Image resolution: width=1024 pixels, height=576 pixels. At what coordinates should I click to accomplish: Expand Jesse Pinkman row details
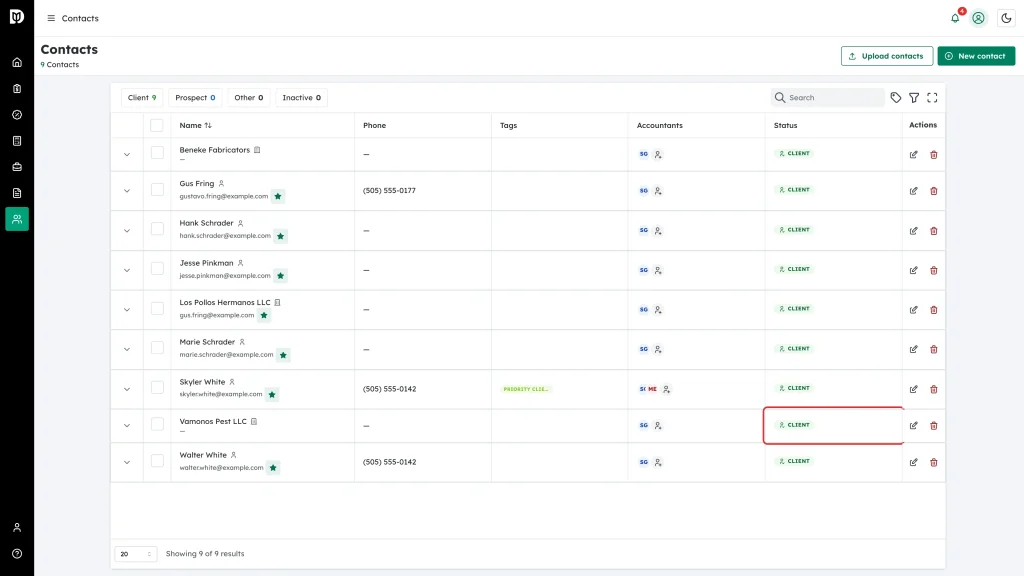(x=127, y=270)
